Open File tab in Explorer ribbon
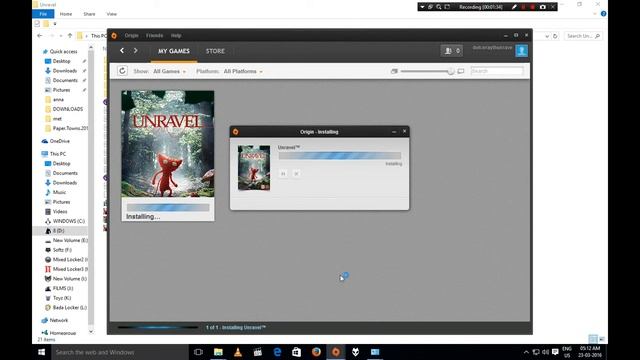 [x=43, y=14]
